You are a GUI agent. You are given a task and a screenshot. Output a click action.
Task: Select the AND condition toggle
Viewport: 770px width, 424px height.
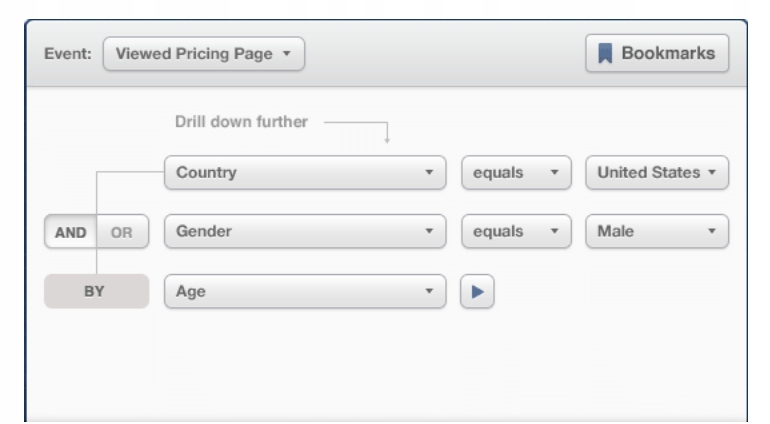coord(70,232)
